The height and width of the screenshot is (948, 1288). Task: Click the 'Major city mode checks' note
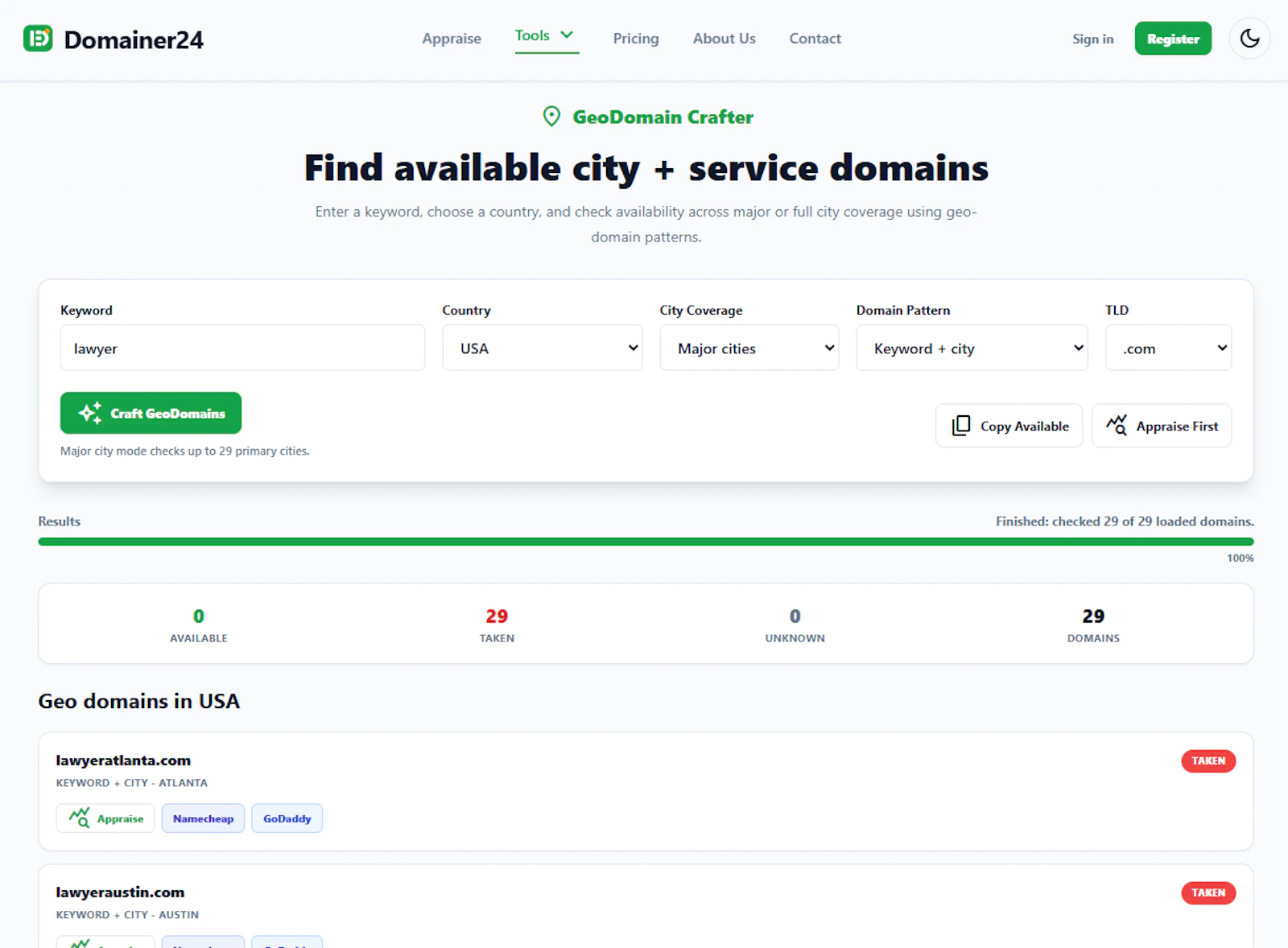185,451
